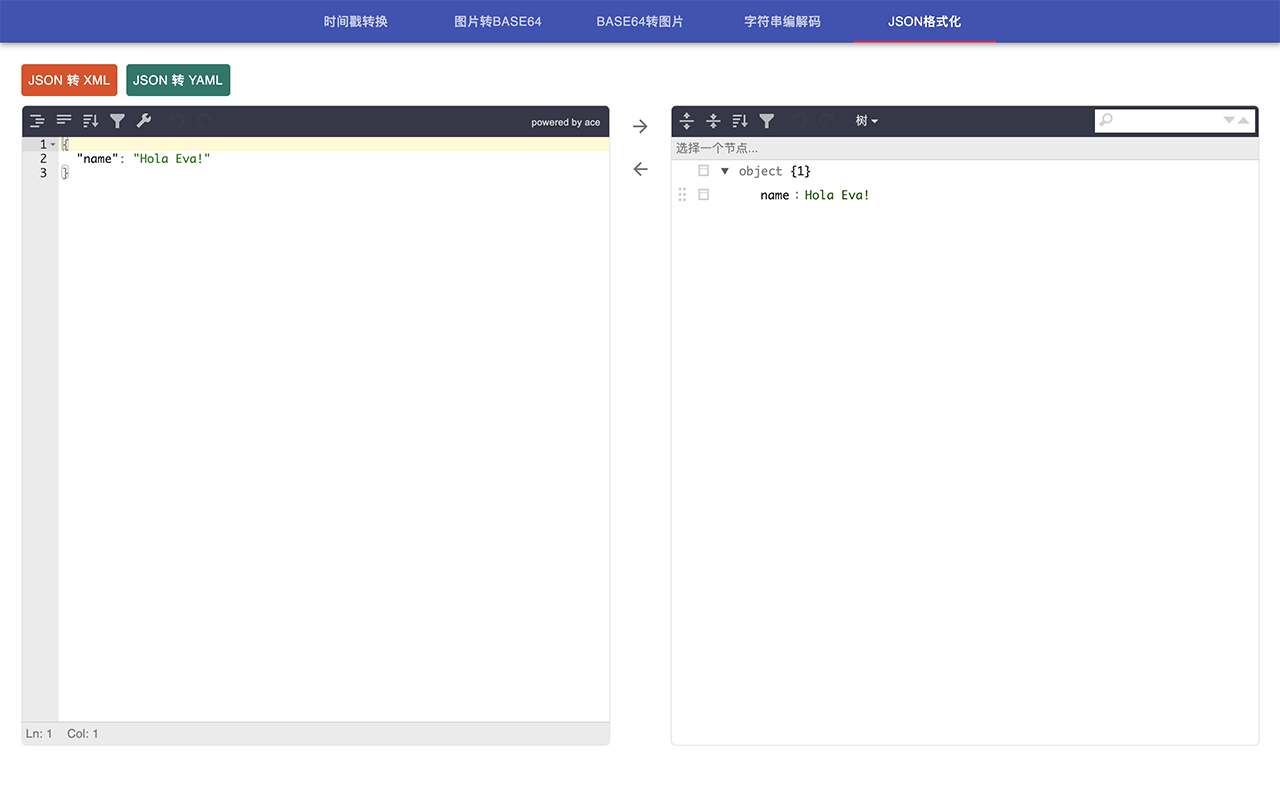Format JSON in the code editor
This screenshot has width=1280, height=800.
click(x=37, y=121)
